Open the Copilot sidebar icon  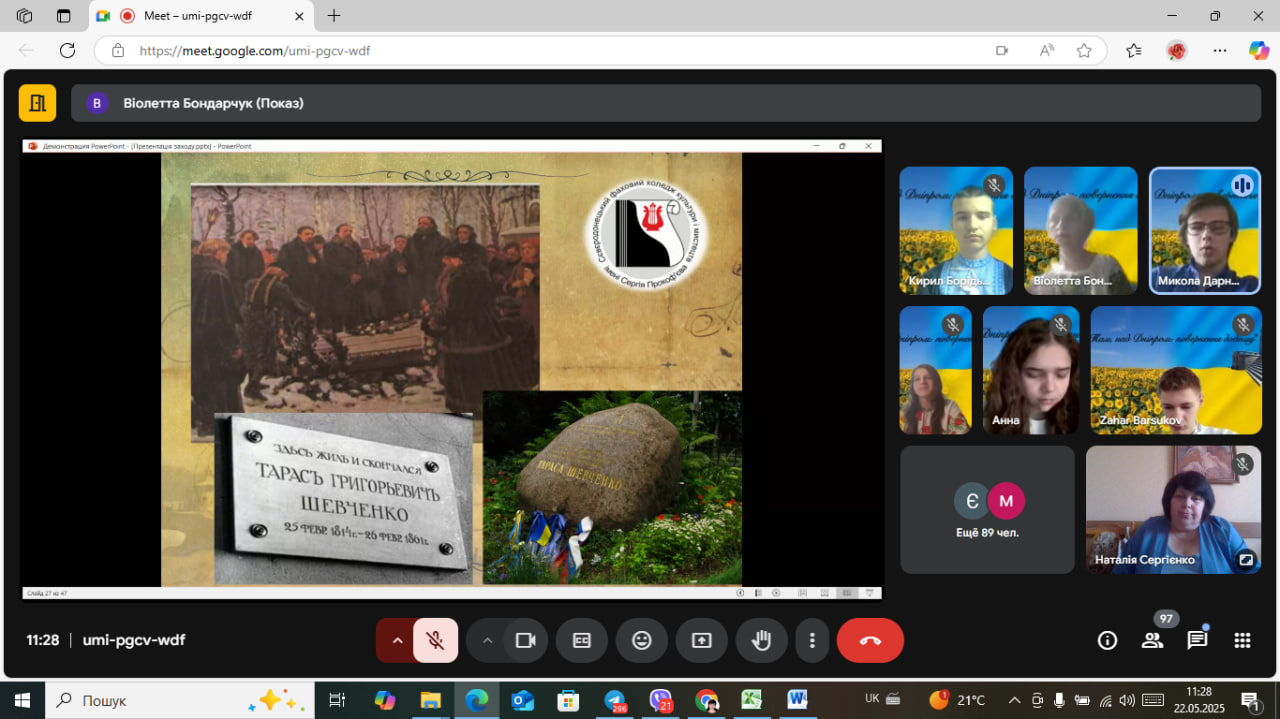click(x=1259, y=50)
